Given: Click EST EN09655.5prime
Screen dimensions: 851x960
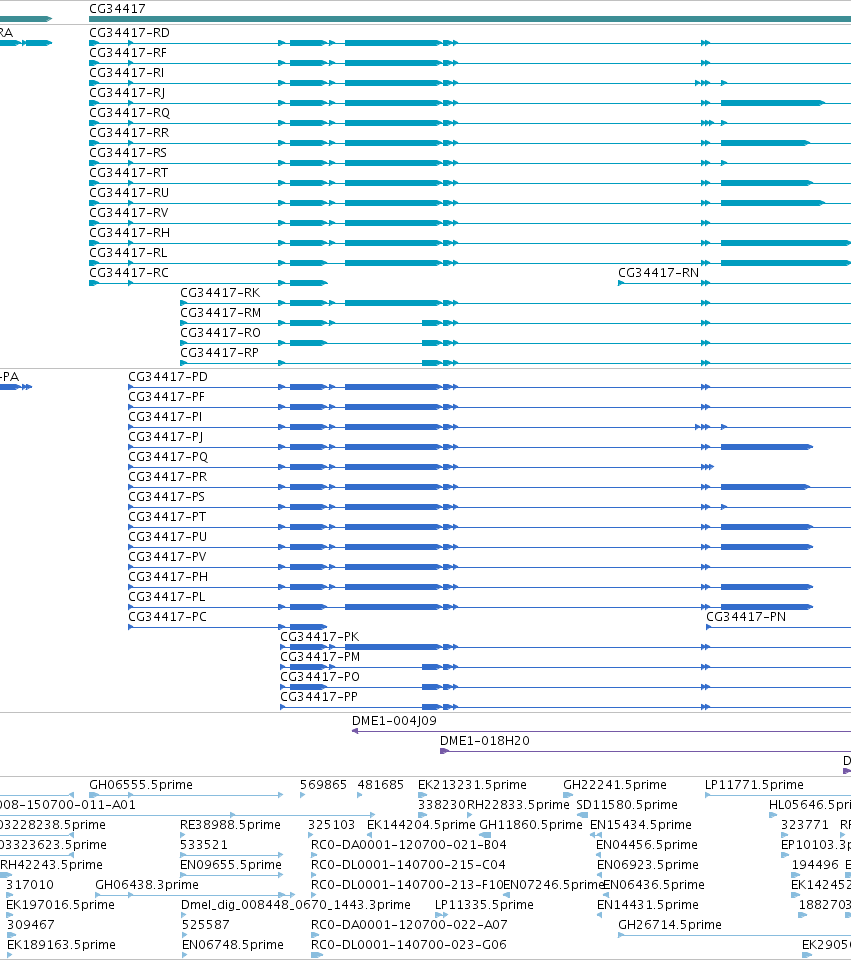Looking at the screenshot, I should [231, 864].
